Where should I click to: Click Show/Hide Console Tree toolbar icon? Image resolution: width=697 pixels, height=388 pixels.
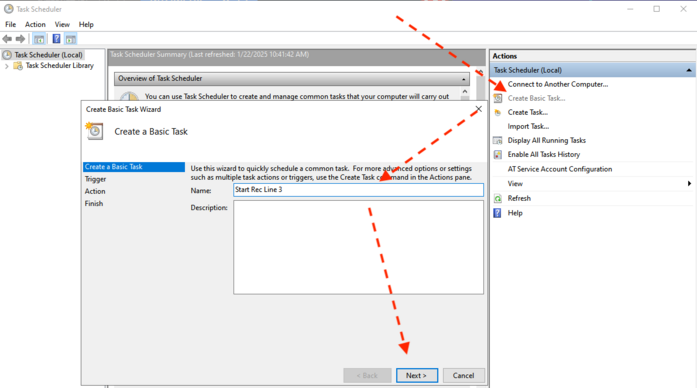(x=39, y=39)
